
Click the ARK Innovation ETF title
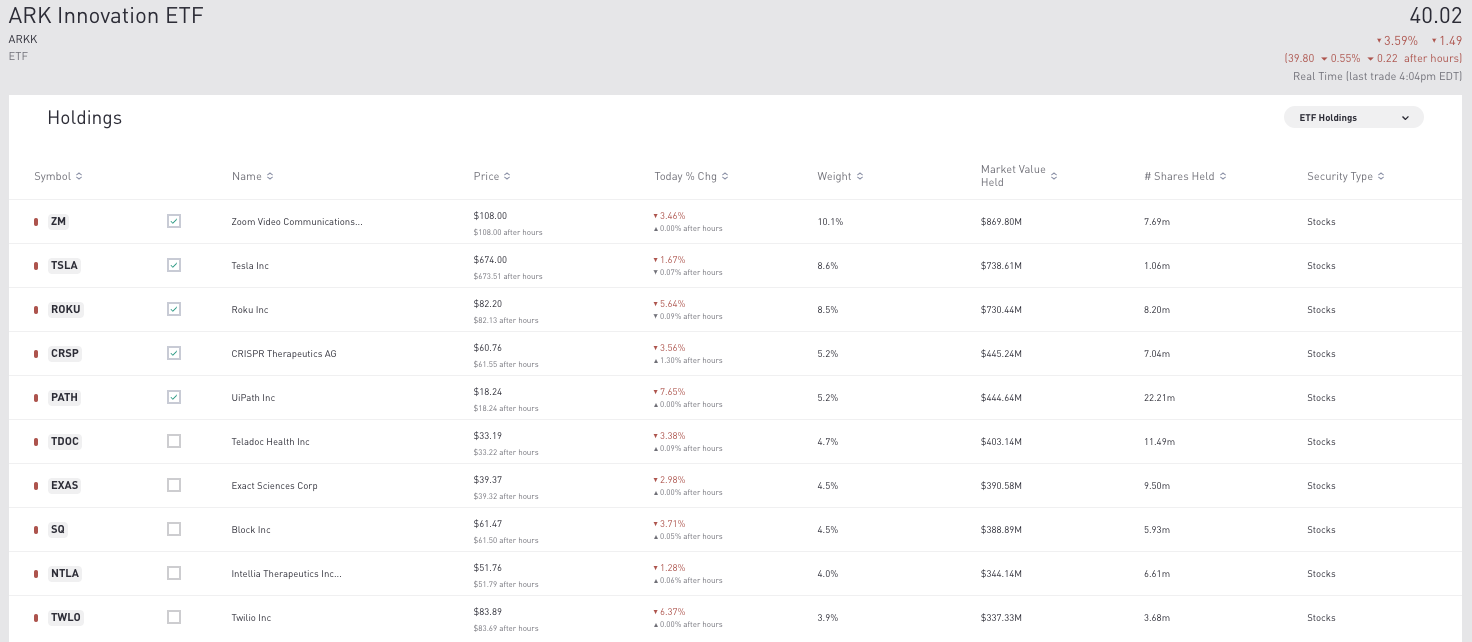pos(106,17)
